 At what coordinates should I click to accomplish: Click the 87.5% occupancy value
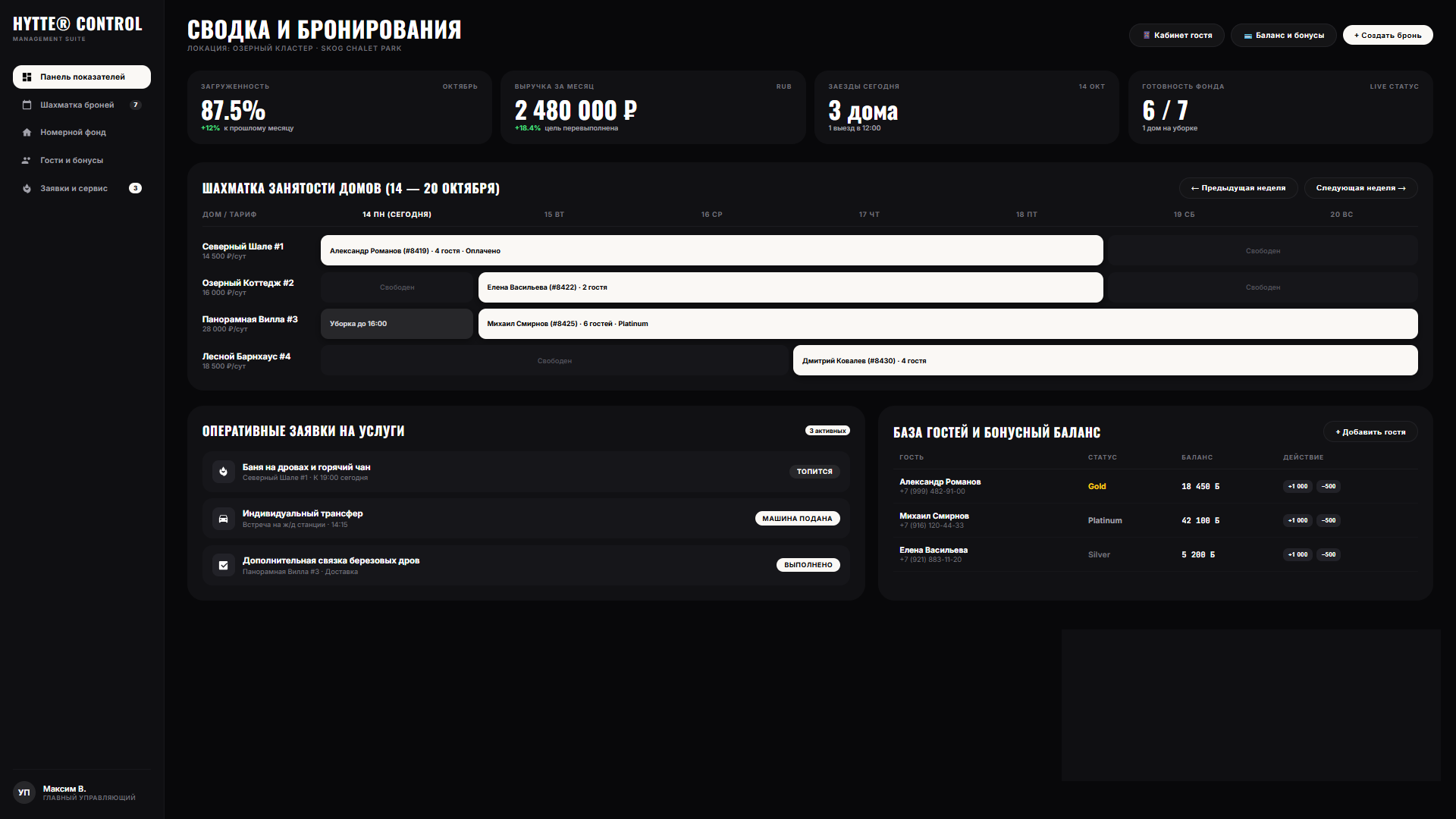[x=234, y=111]
